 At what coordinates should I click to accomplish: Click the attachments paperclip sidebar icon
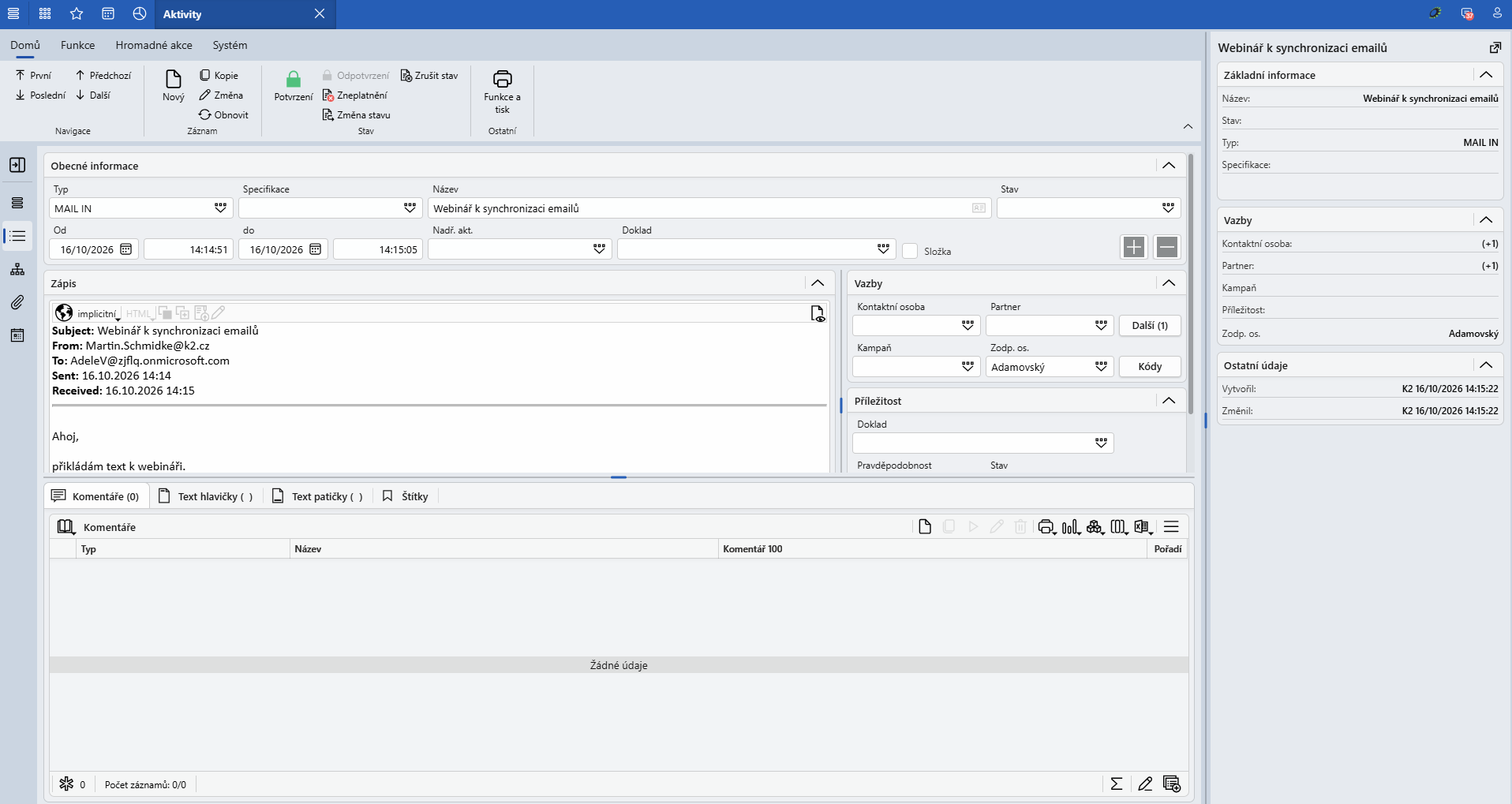(17, 302)
